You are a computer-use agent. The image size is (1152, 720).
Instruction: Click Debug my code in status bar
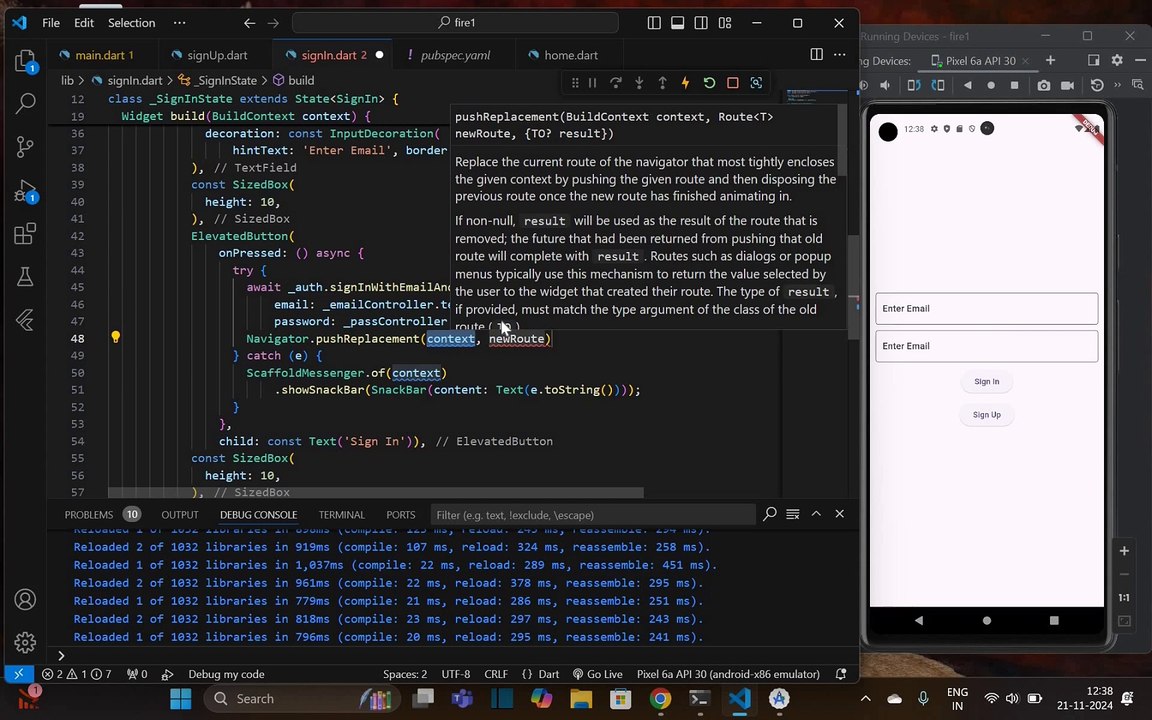[226, 674]
